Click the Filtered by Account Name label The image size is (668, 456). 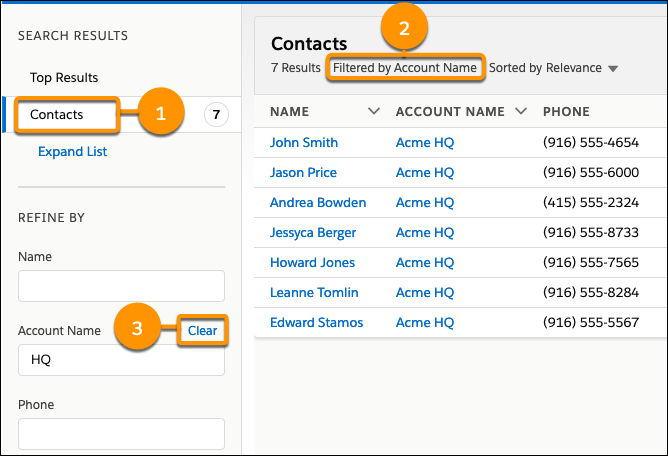pos(405,68)
